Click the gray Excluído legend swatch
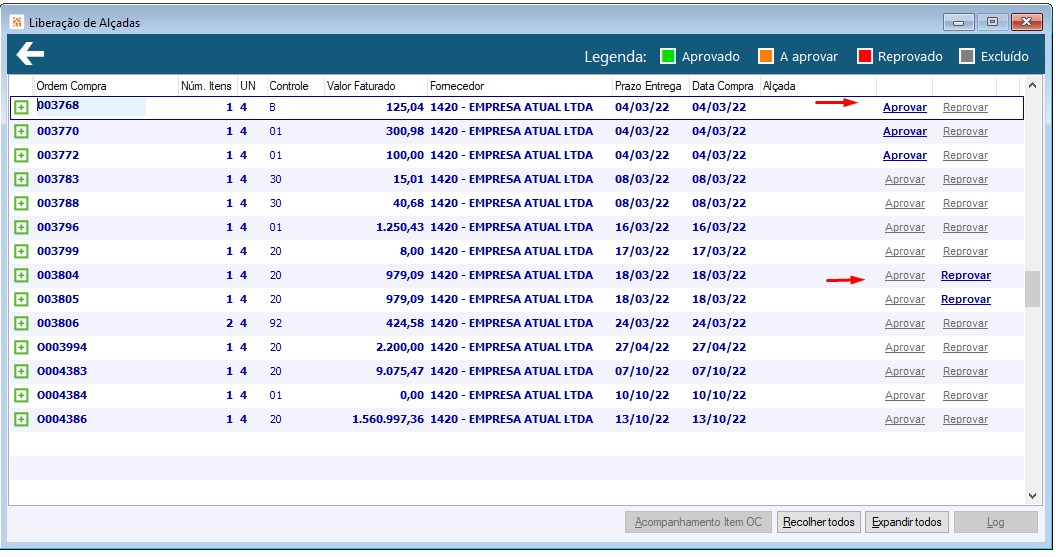This screenshot has width=1056, height=557. tap(967, 56)
